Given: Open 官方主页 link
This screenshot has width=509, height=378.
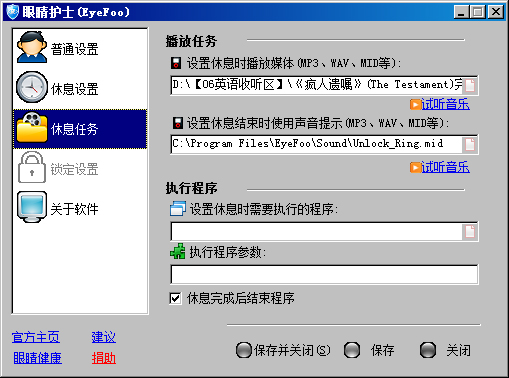Looking at the screenshot, I should pos(36,337).
